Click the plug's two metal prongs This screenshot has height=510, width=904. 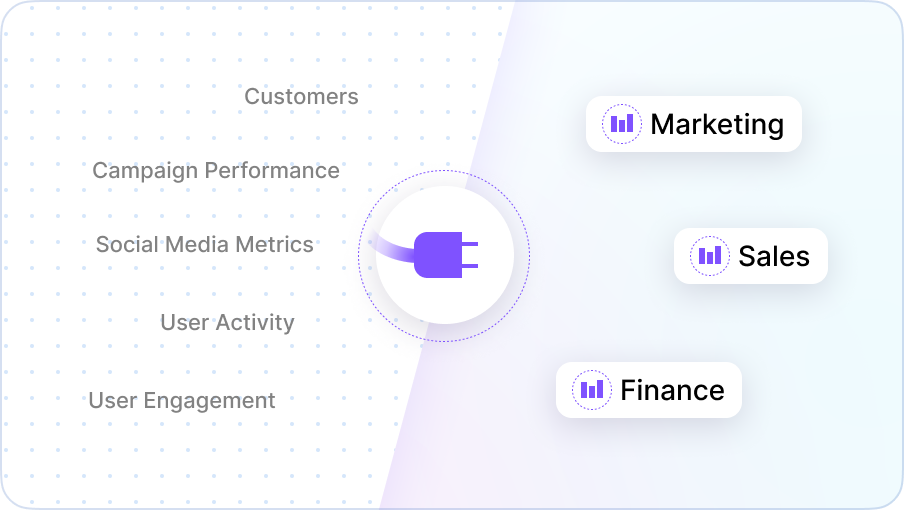tap(470, 255)
